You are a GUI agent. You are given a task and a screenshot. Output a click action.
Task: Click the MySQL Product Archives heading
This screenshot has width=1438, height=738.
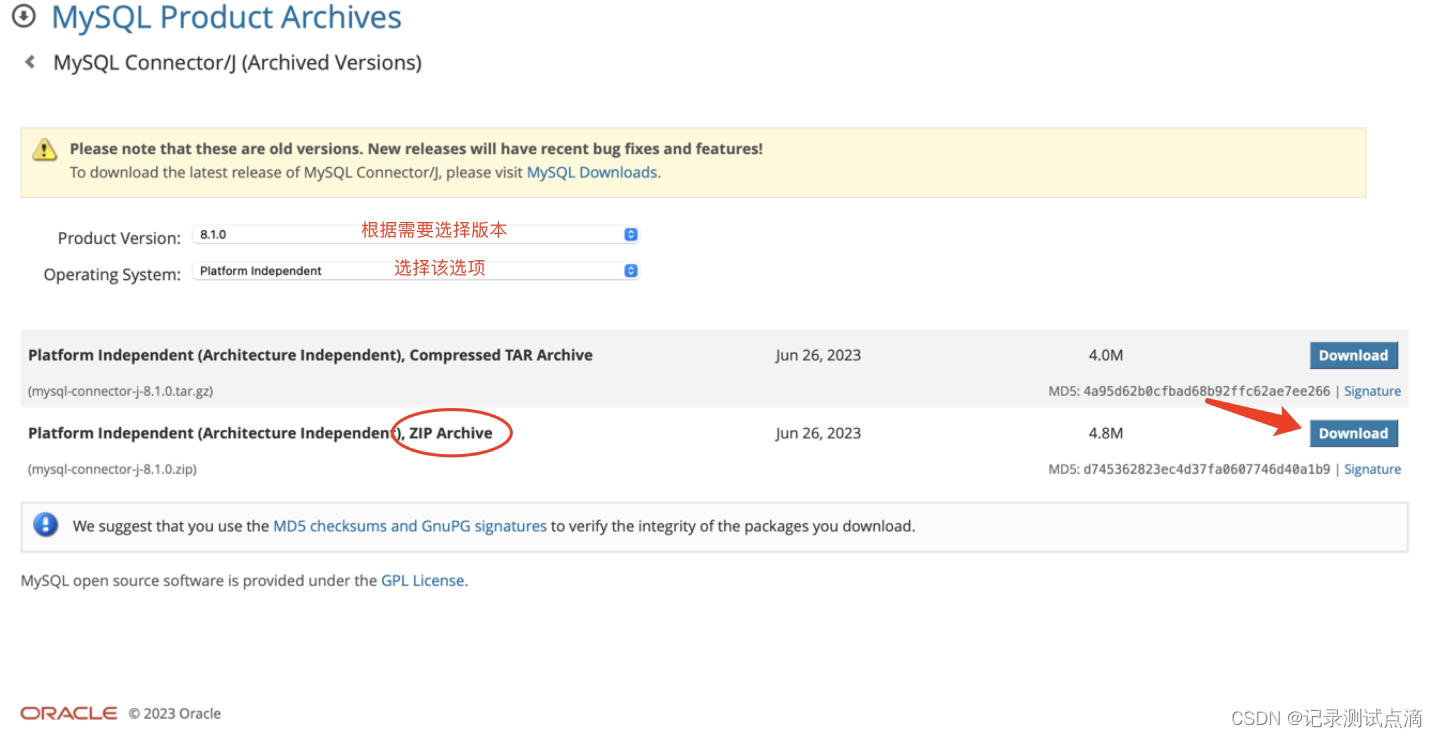click(x=226, y=17)
